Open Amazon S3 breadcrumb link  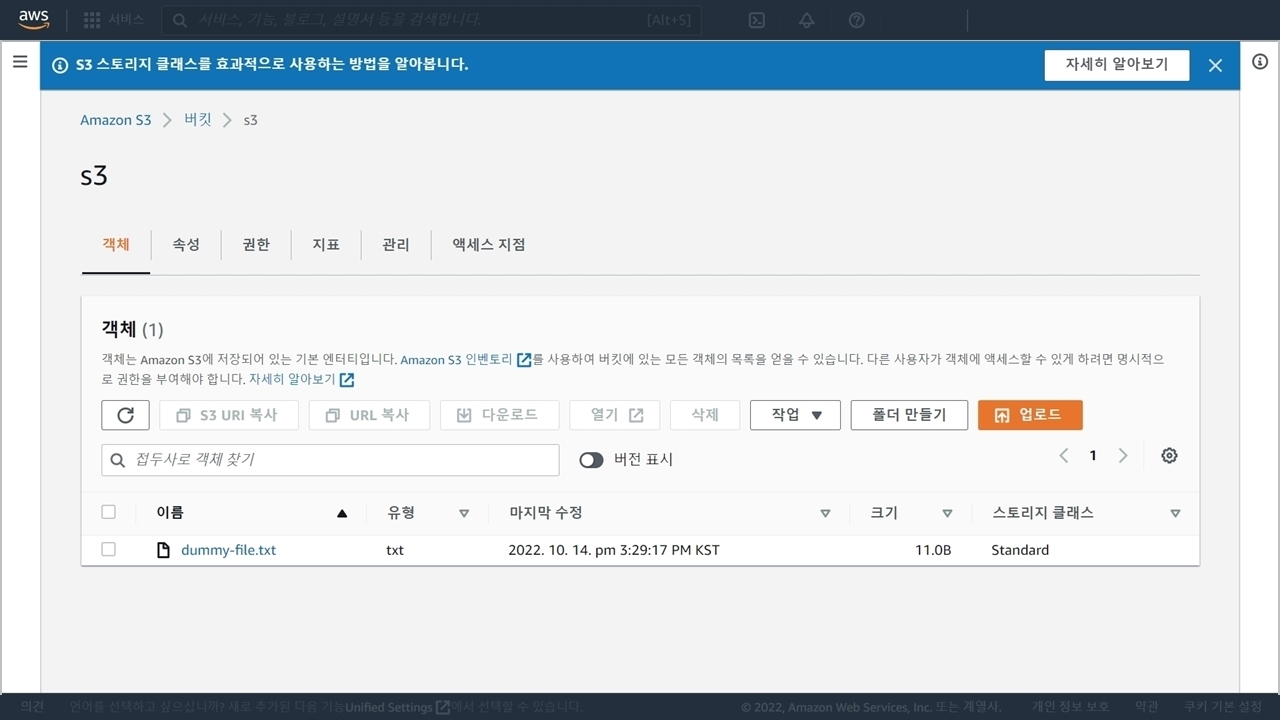[x=115, y=120]
